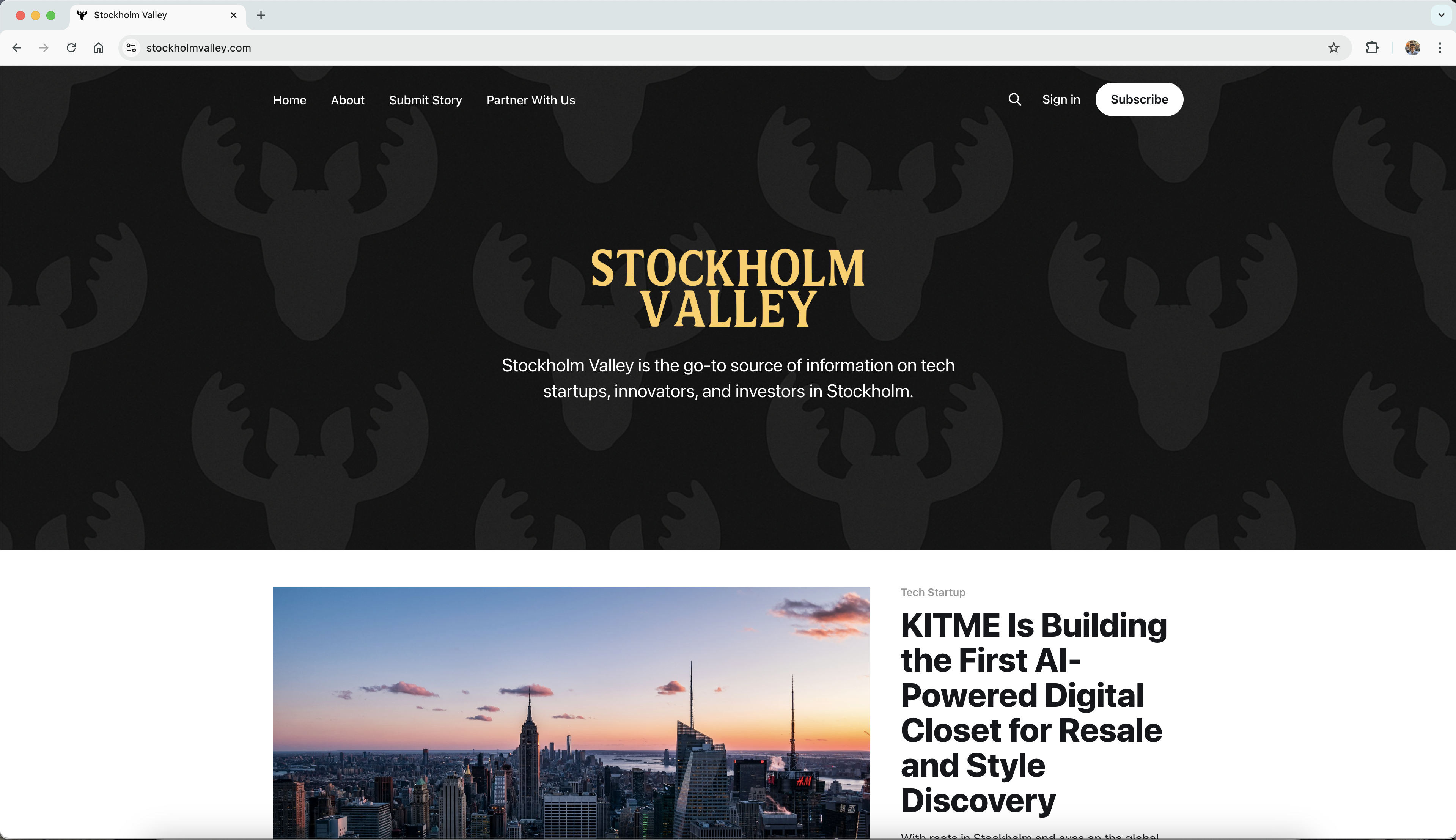Click the yellow minimize window button

click(36, 16)
